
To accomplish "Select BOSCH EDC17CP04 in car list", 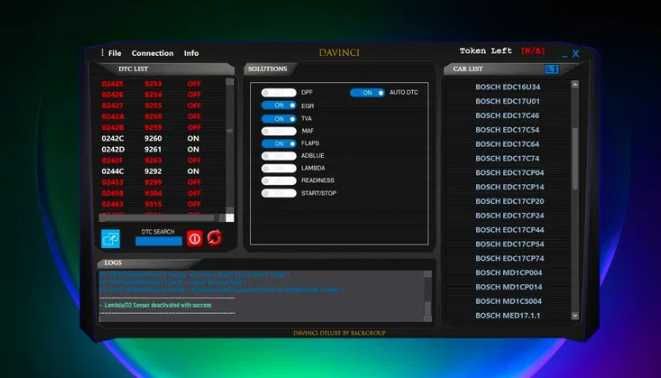I will [510, 173].
